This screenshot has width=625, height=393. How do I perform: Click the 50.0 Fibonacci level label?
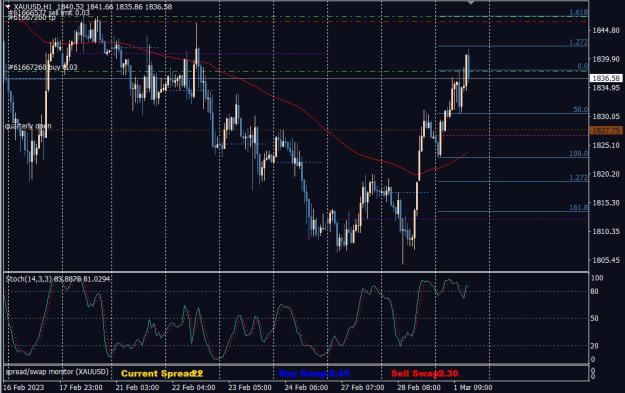point(580,109)
